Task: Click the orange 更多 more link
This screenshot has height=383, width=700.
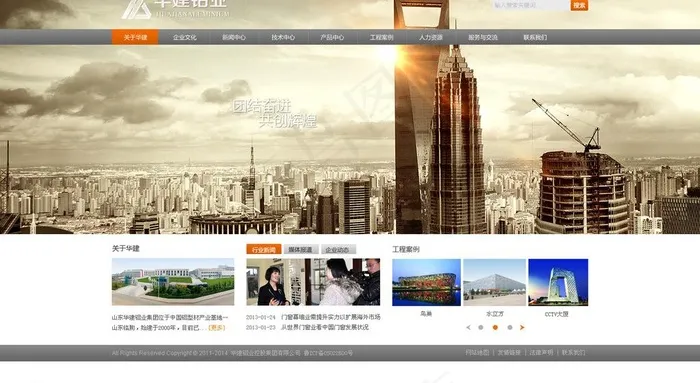Action: click(x=217, y=328)
